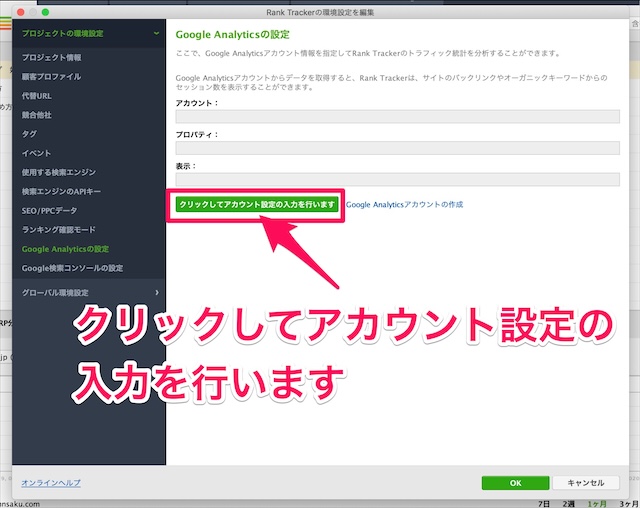Click the アカウント input field
The width and height of the screenshot is (640, 508).
point(398,116)
